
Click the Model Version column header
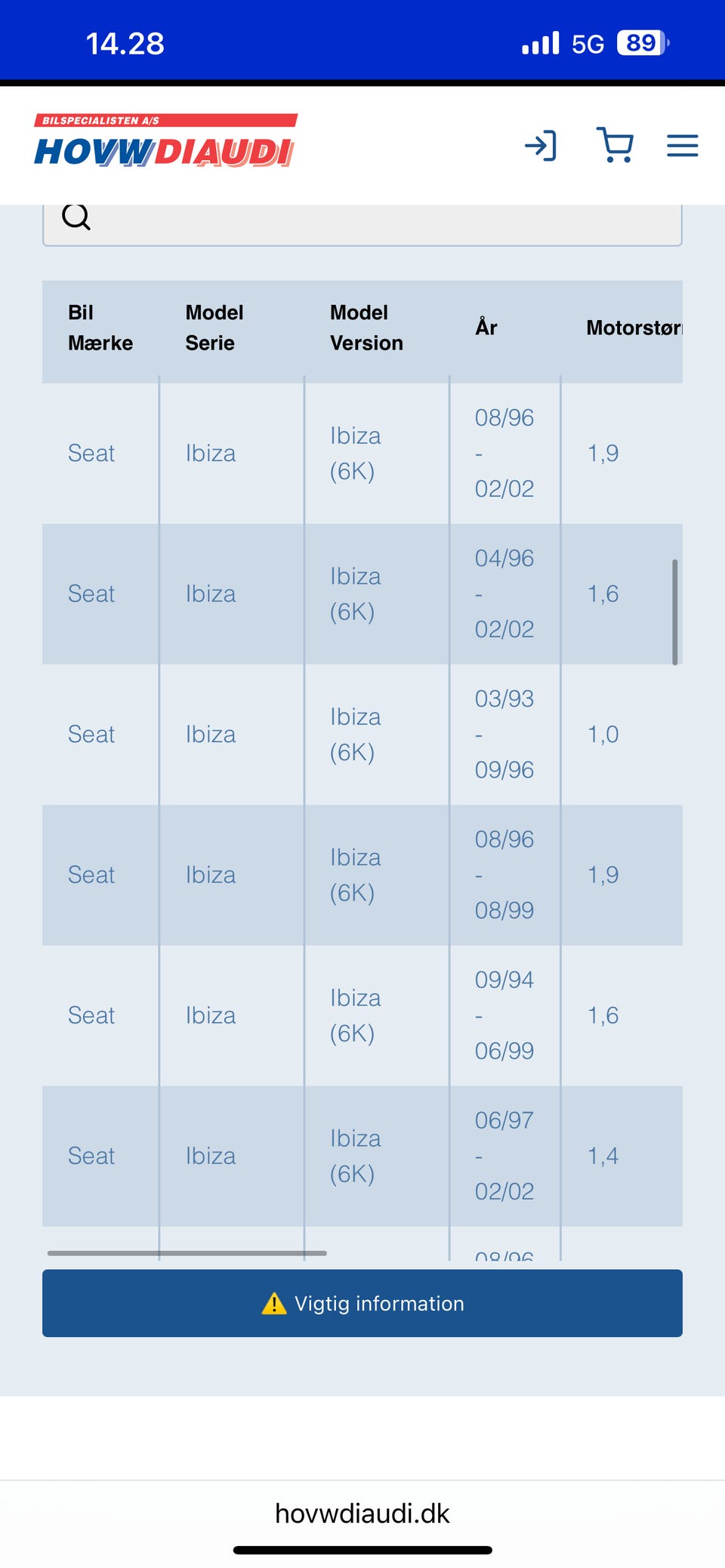(x=366, y=328)
